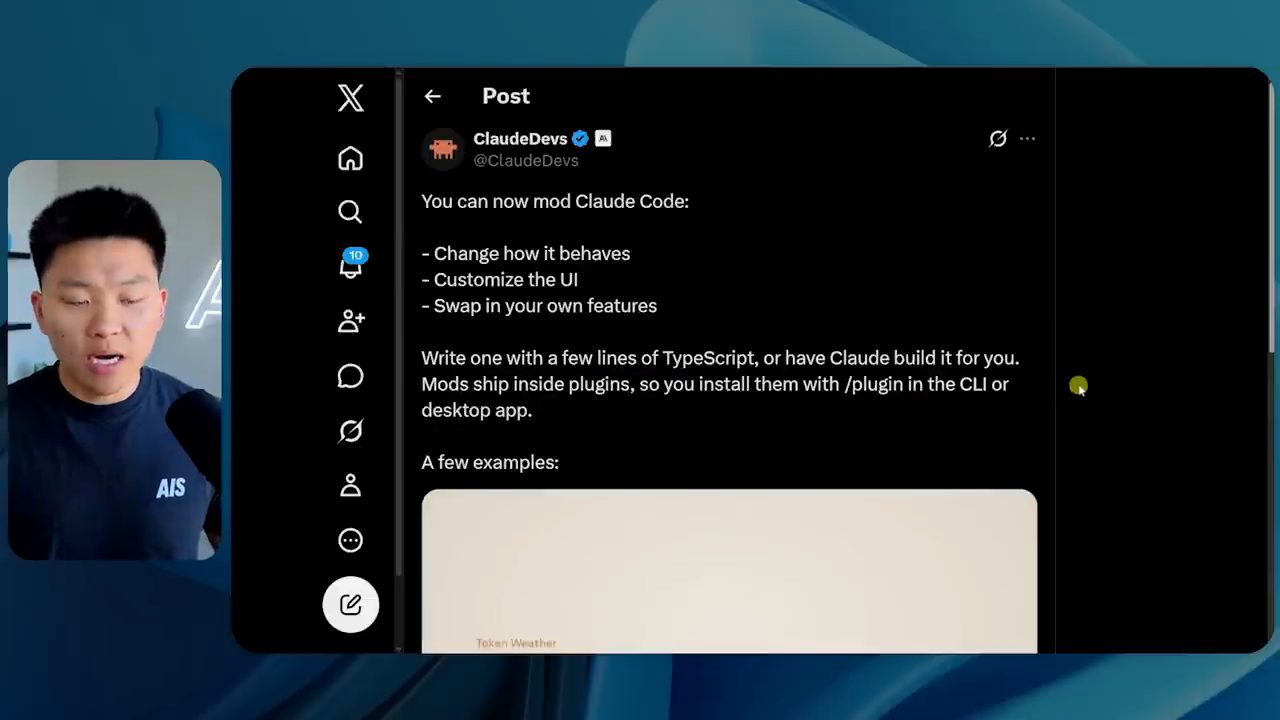1280x720 pixels.
Task: Click line "- Change how it behaves"
Action: click(x=526, y=254)
